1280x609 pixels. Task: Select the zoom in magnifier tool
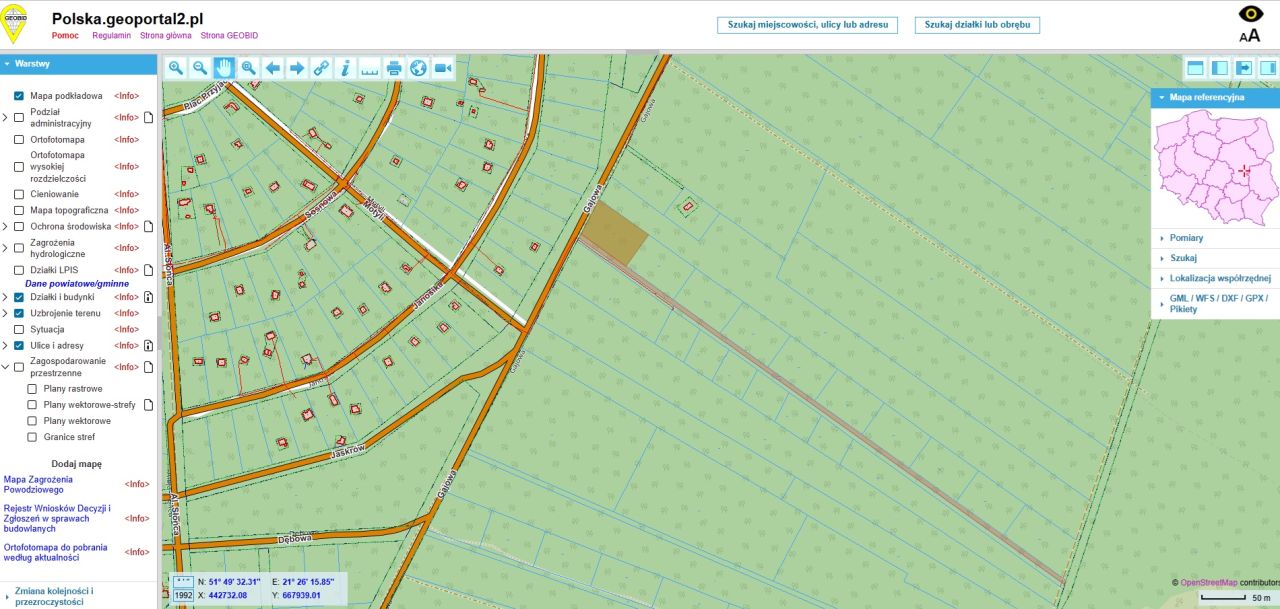pyautogui.click(x=175, y=68)
